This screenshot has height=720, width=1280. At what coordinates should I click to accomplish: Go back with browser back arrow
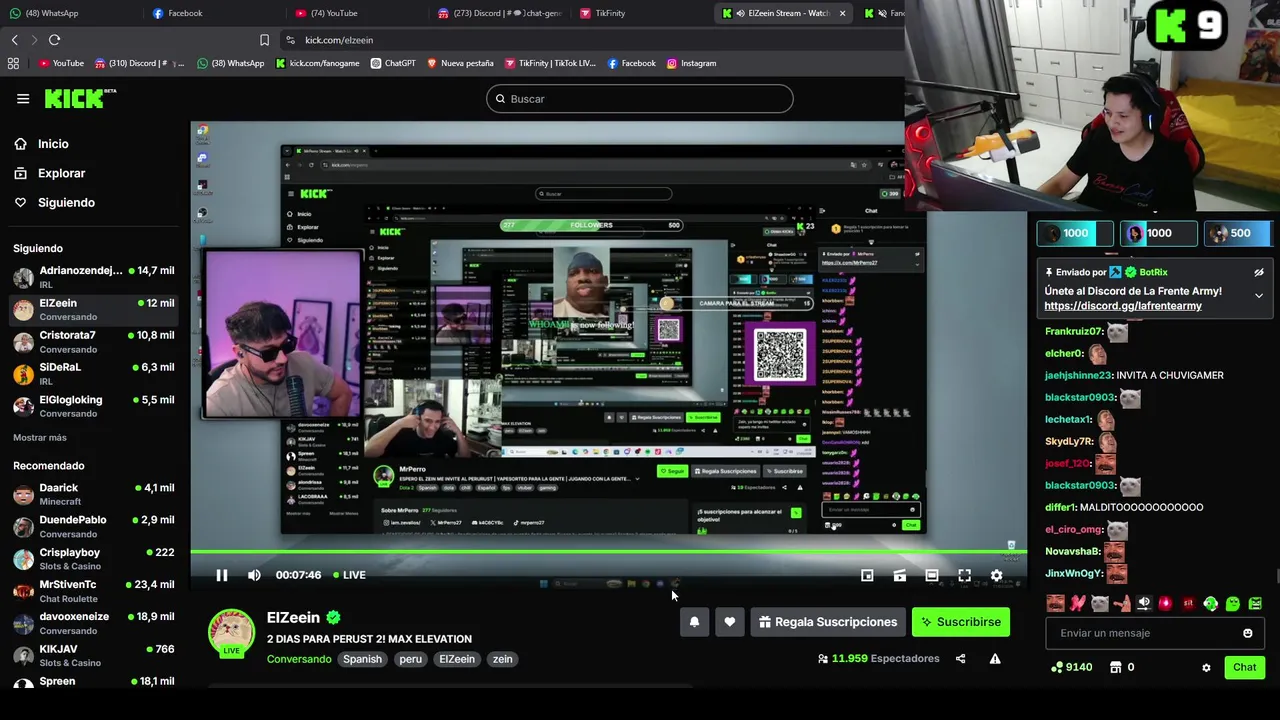[14, 40]
